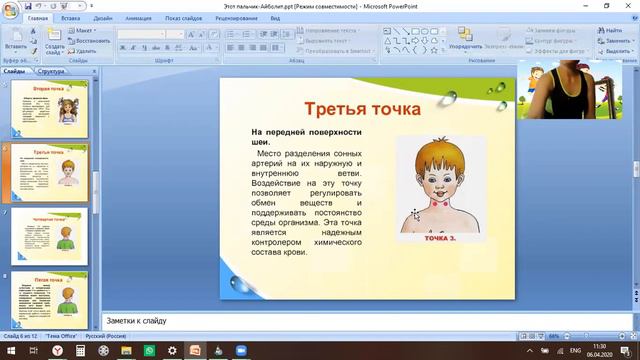Switch to slide sorter view icon
This screenshot has height=360, width=640.
pyautogui.click(x=532, y=336)
